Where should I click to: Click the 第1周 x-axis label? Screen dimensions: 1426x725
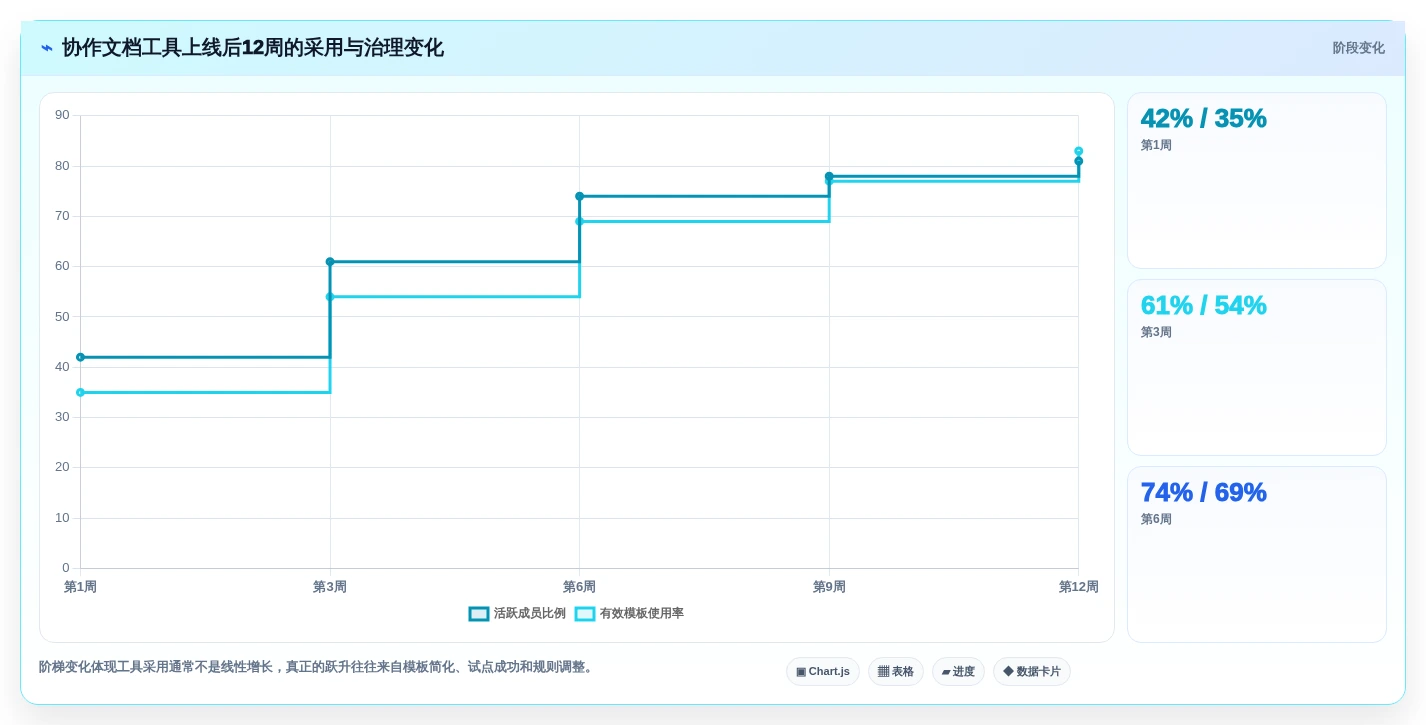(80, 587)
